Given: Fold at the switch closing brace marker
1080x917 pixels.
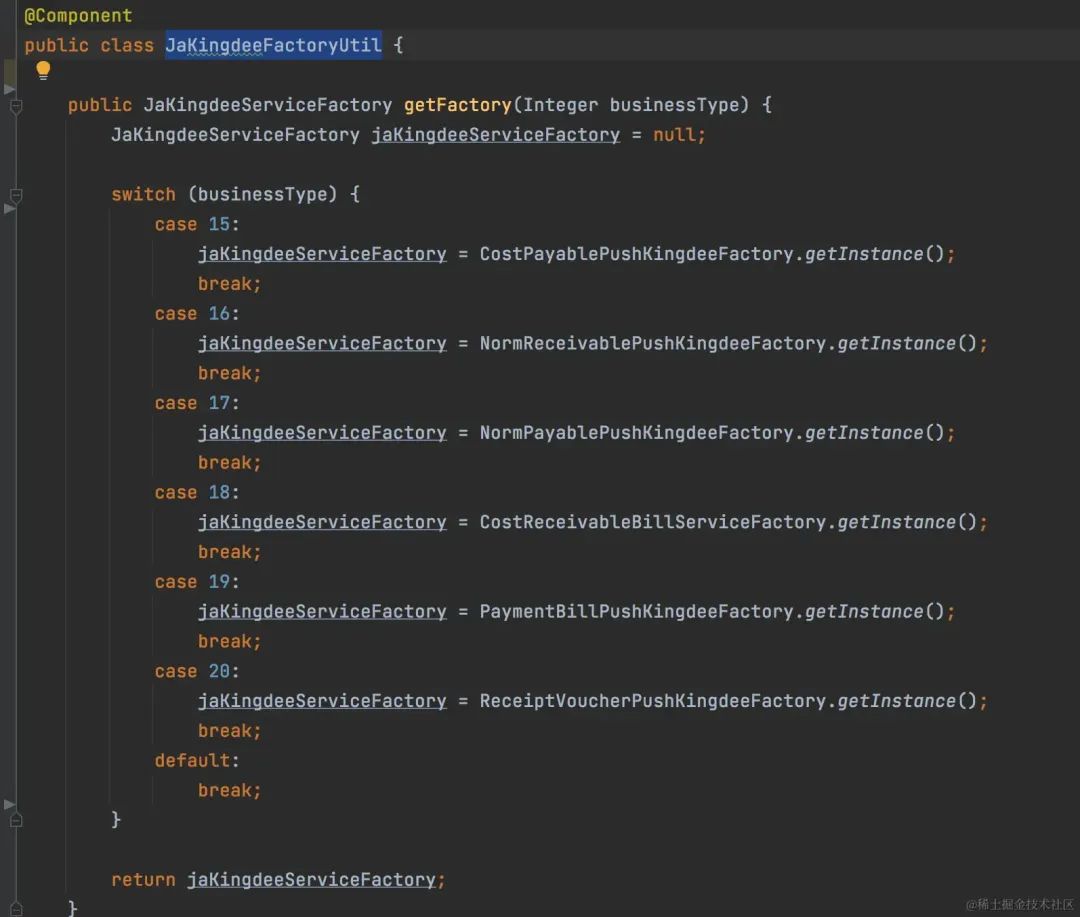Looking at the screenshot, I should tap(17, 820).
